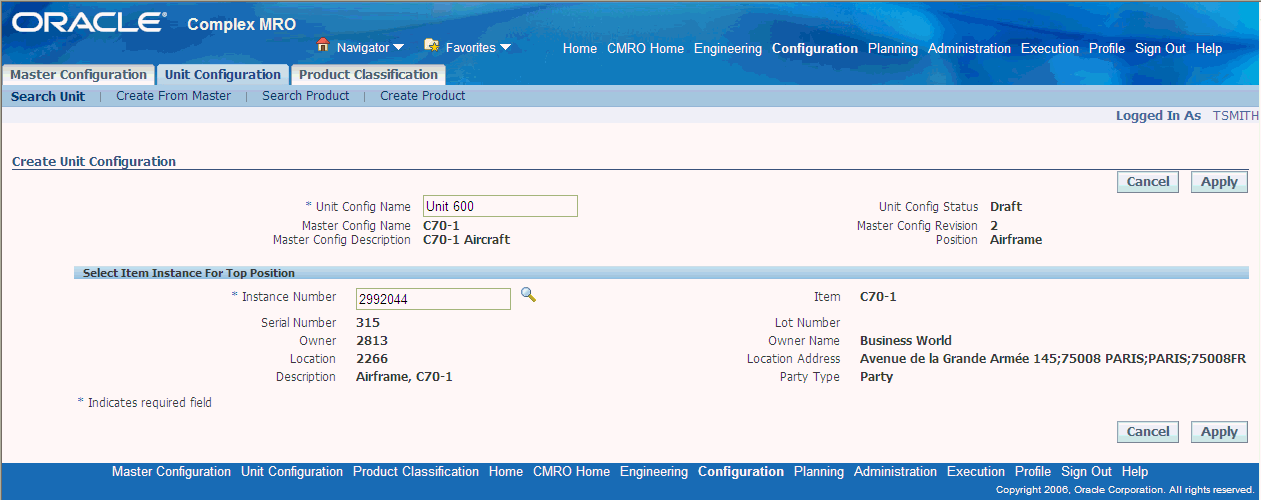Click Execution link in footer
The width and height of the screenshot is (1261, 500).
point(976,471)
